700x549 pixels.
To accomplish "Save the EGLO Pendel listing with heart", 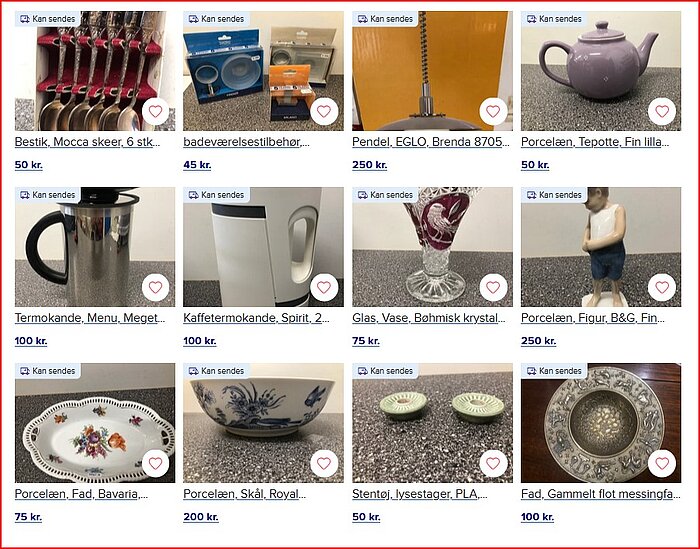I will coord(493,111).
